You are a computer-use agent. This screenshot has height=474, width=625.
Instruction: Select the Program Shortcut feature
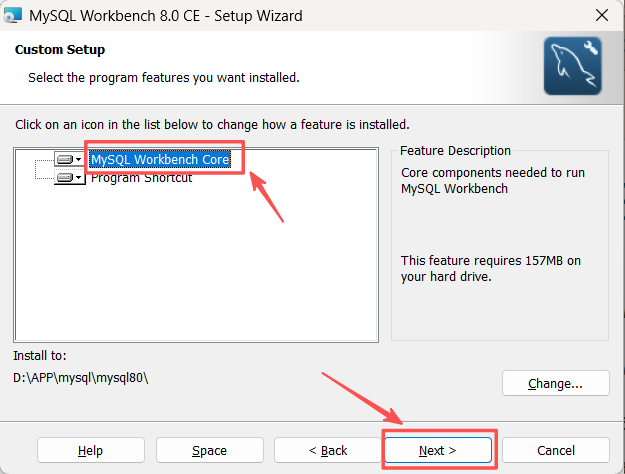142,177
